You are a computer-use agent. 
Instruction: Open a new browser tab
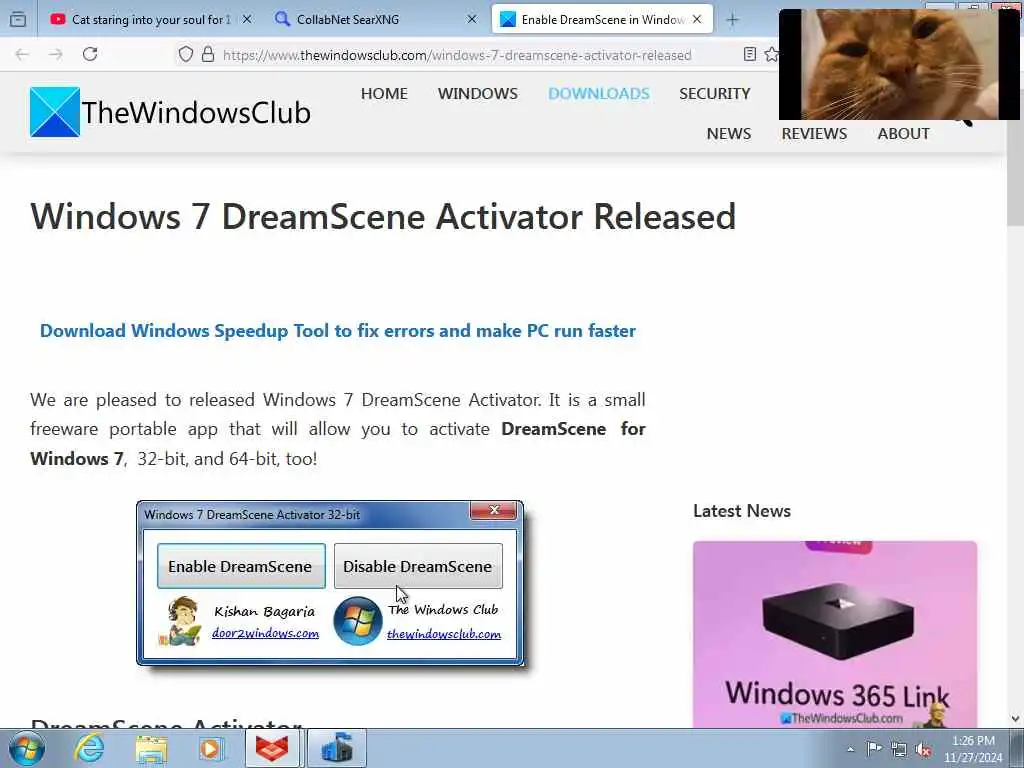[732, 20]
